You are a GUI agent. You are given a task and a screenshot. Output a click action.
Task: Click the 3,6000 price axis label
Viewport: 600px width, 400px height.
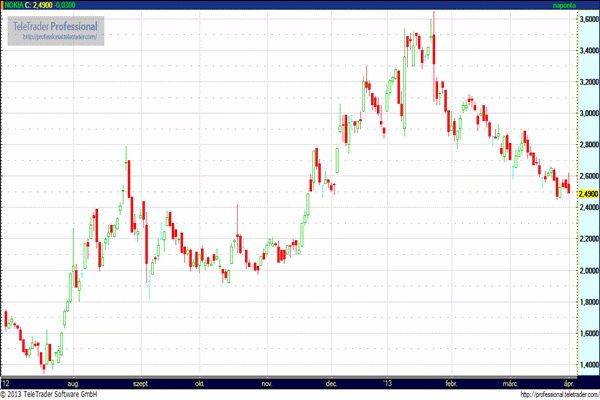(587, 19)
